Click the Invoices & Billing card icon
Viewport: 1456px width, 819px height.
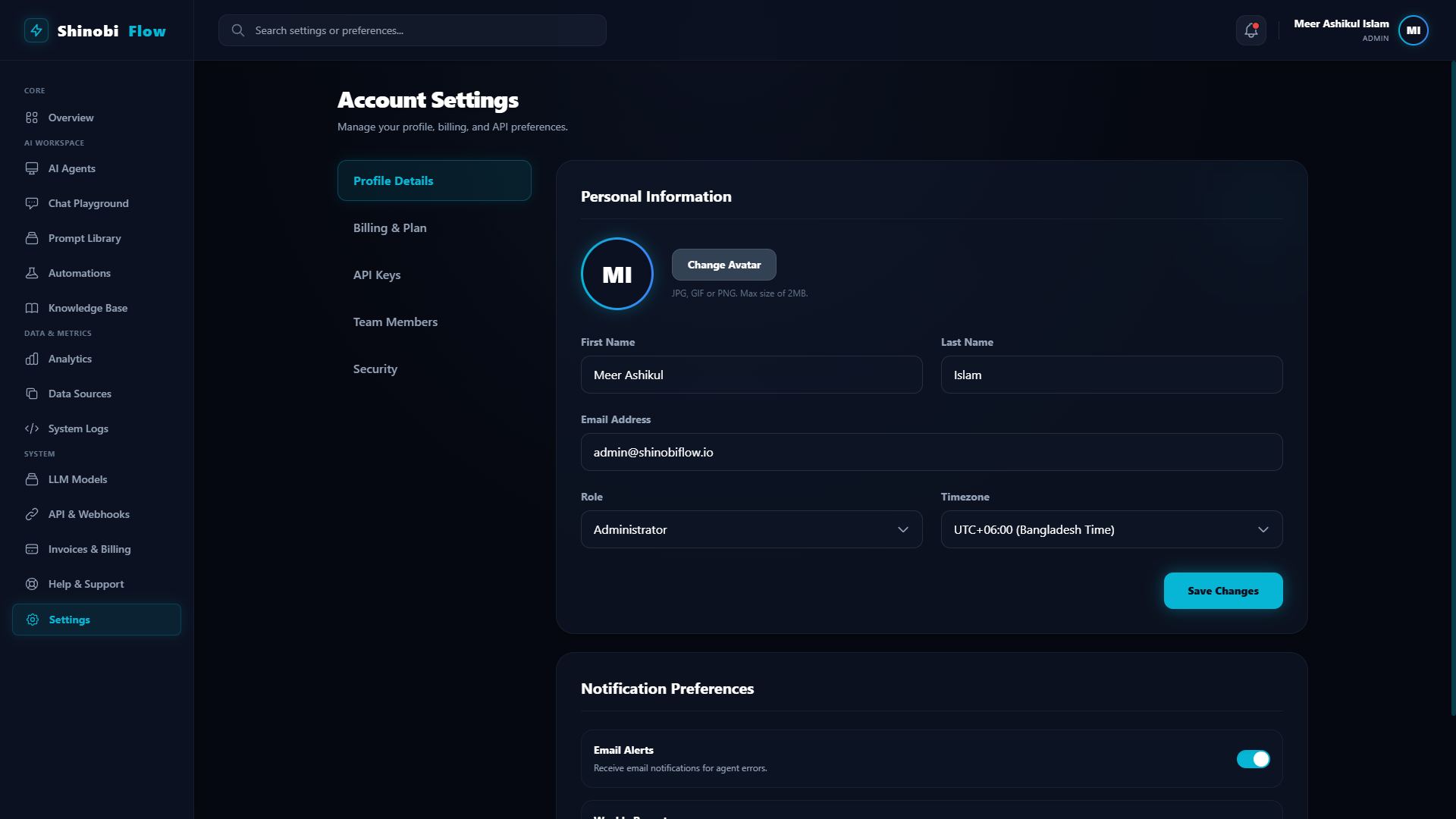(32, 549)
